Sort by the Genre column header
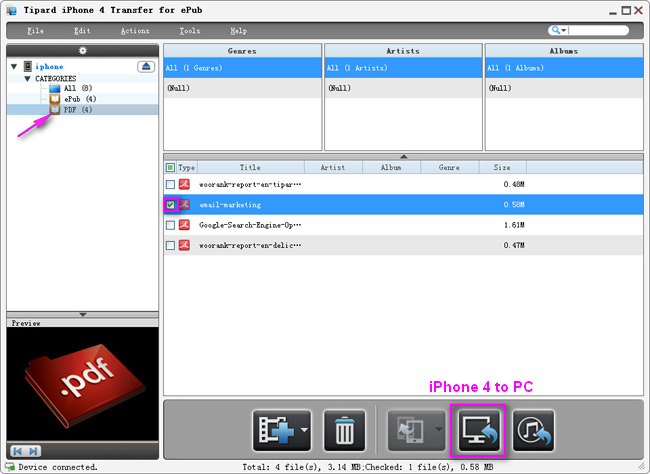Screen dimensions: 650x474 449,168
